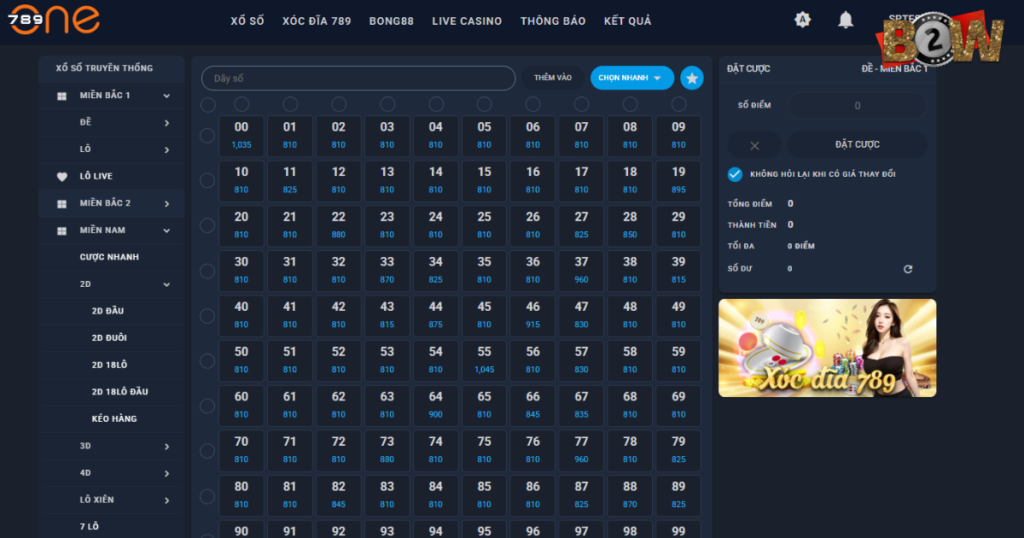
Task: Select number 55 in the grid
Action: (x=484, y=360)
